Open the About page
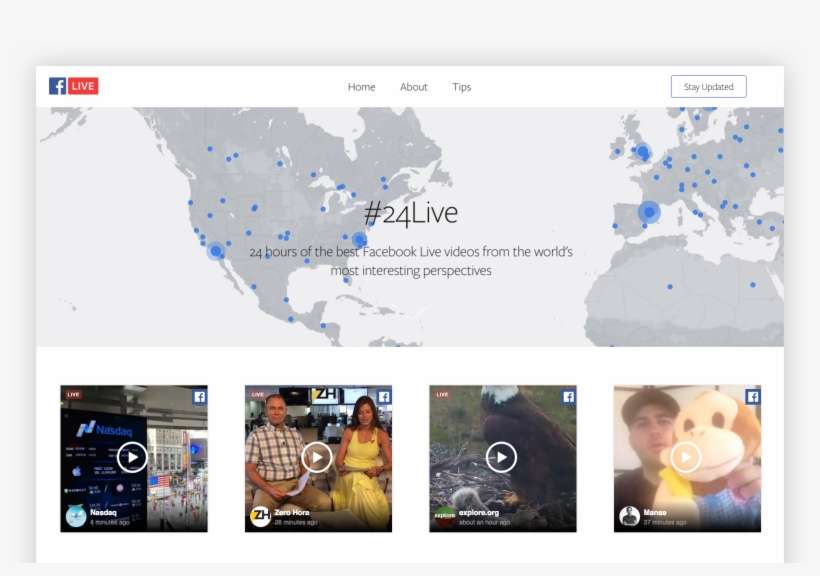The height and width of the screenshot is (576, 820). pos(413,87)
